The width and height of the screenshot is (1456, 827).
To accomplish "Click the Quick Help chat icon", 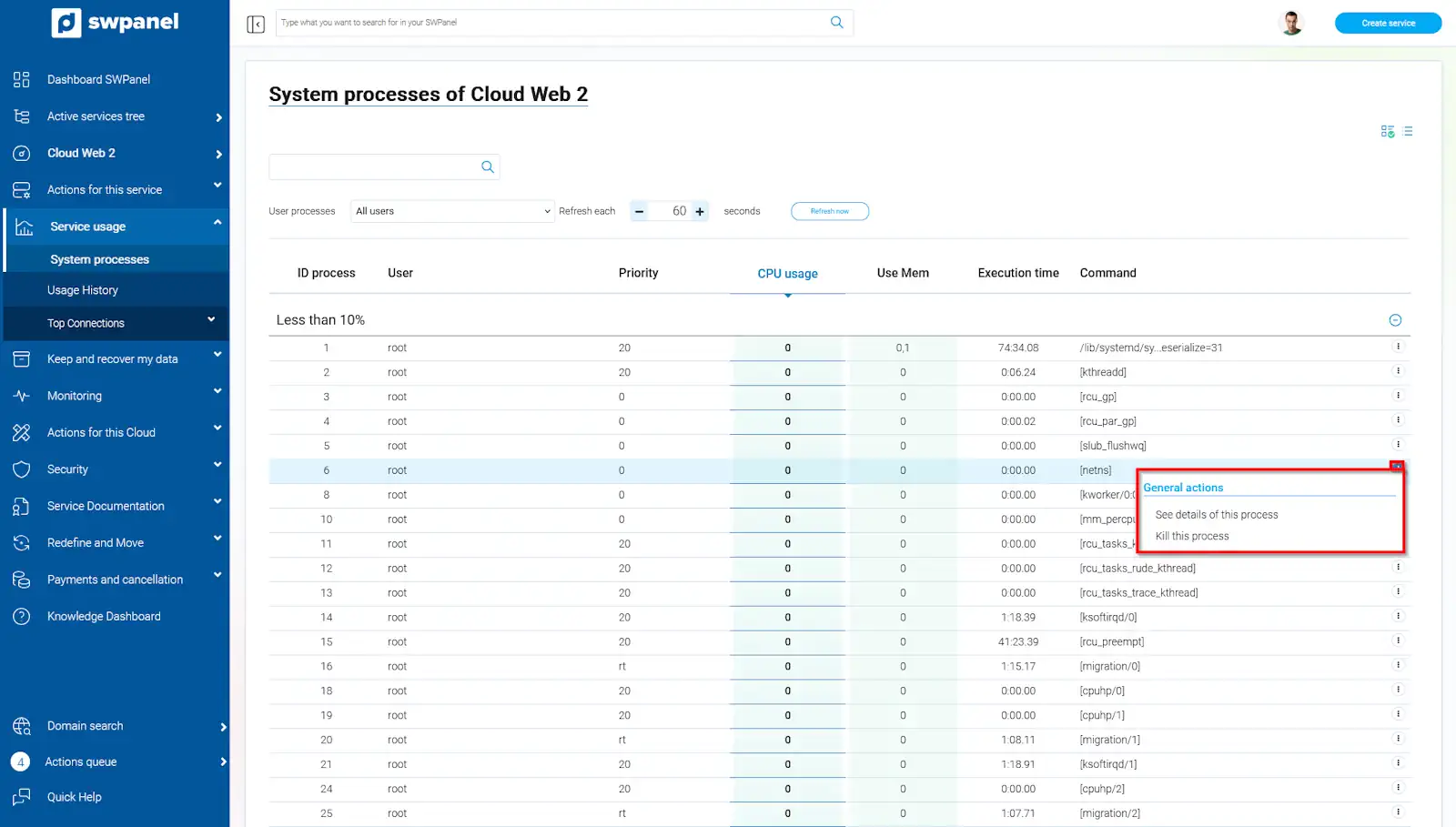I will [22, 797].
